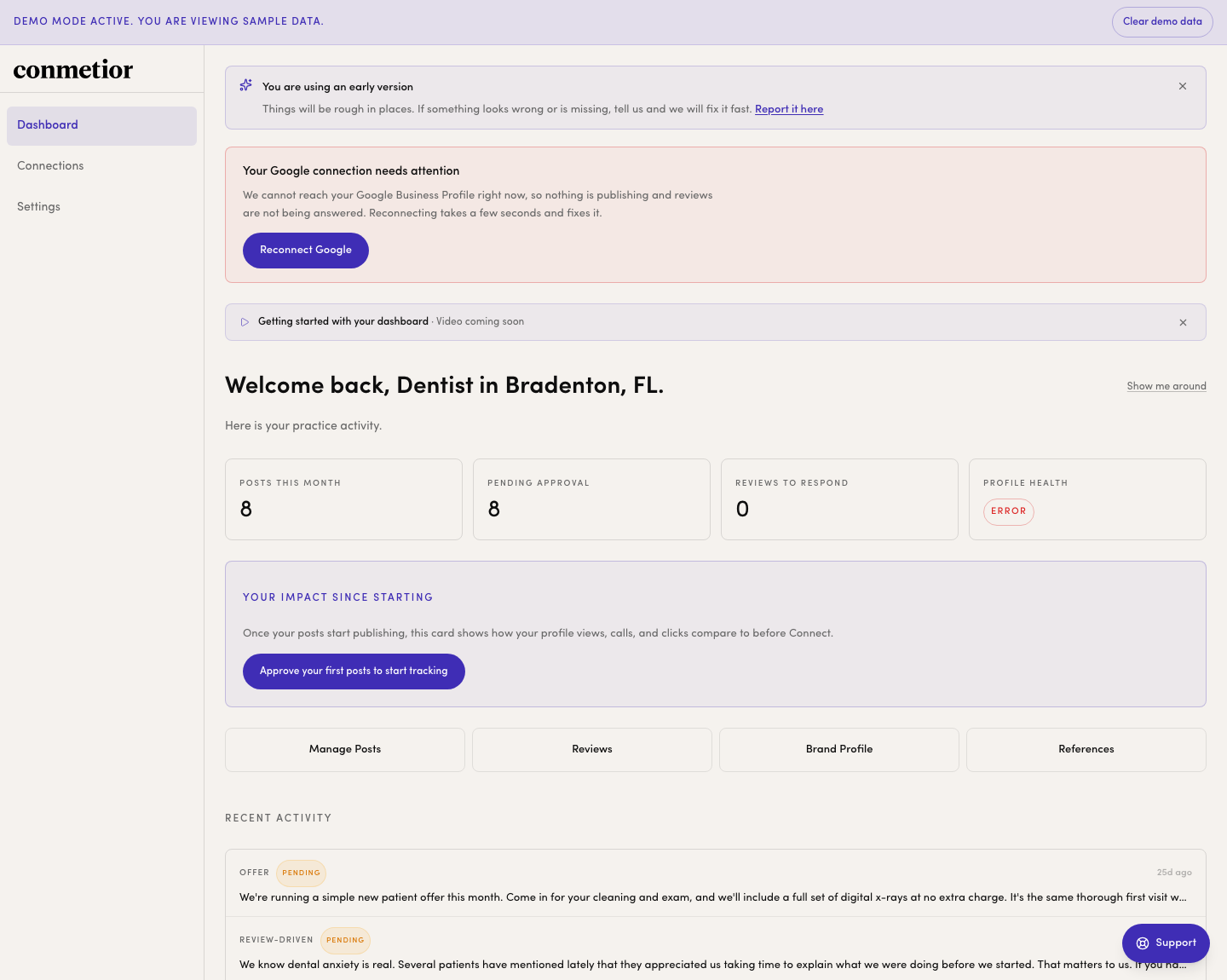
Task: Click the Show me around link
Action: [1167, 386]
